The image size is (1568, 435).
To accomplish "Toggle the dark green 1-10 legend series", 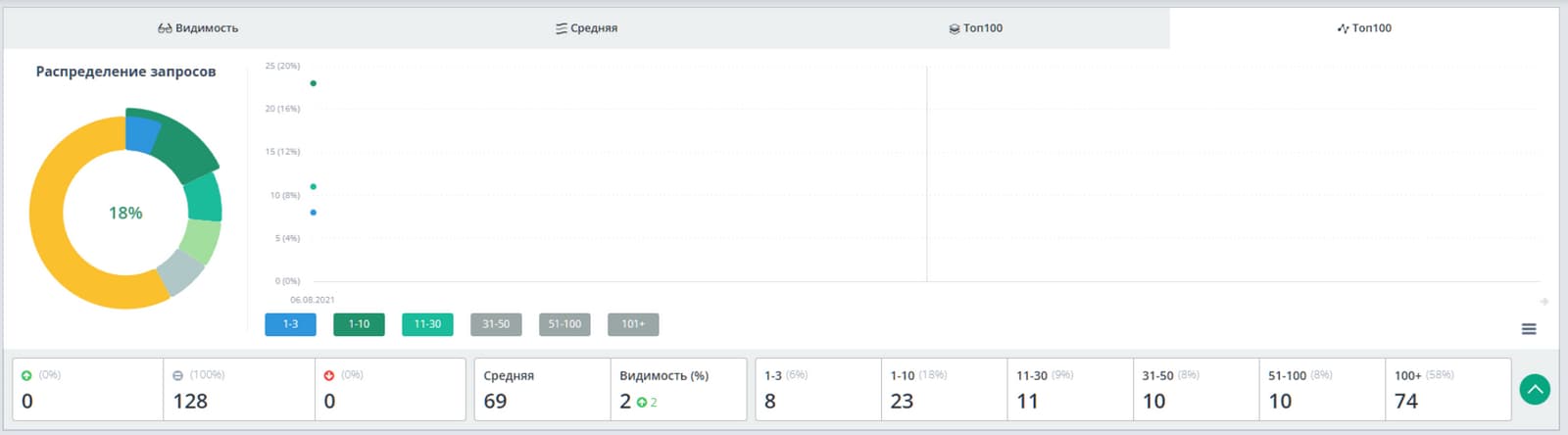I will pyautogui.click(x=359, y=324).
